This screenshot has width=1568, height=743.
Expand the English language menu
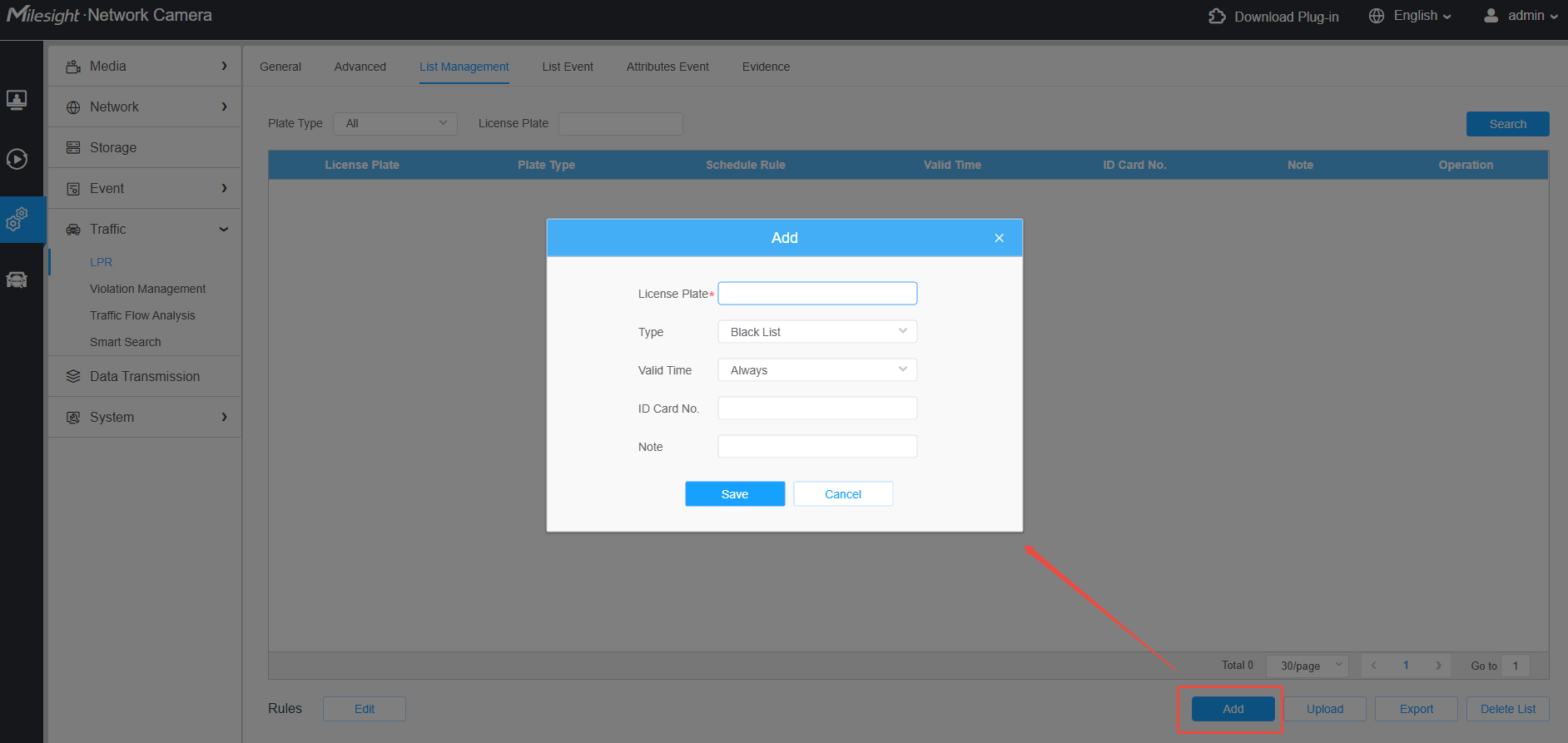1422,16
